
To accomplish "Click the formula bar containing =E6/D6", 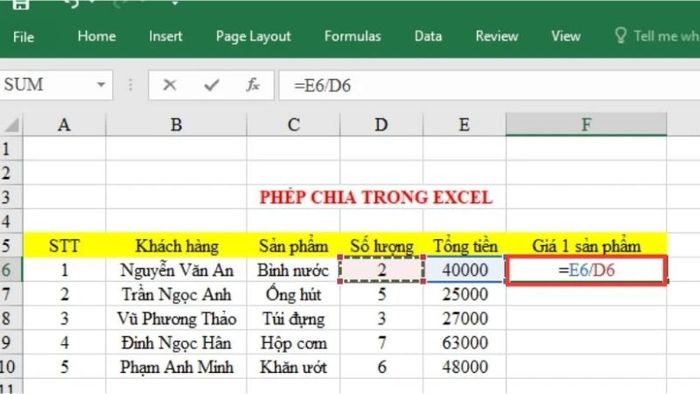I will tap(489, 85).
